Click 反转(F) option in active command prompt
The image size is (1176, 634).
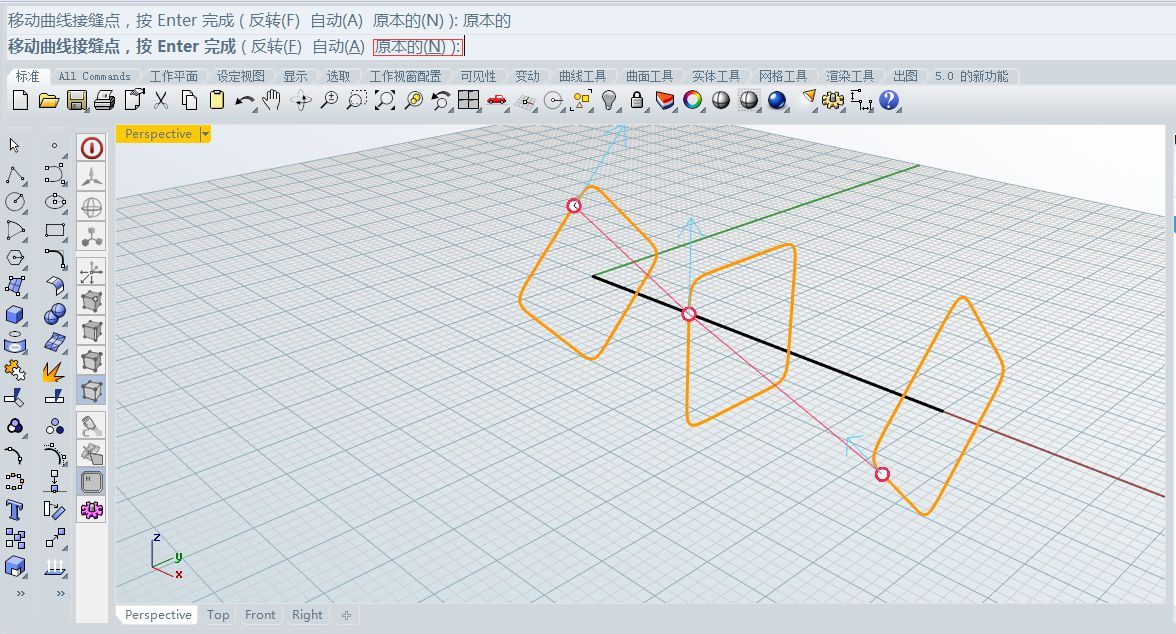pyautogui.click(x=275, y=47)
